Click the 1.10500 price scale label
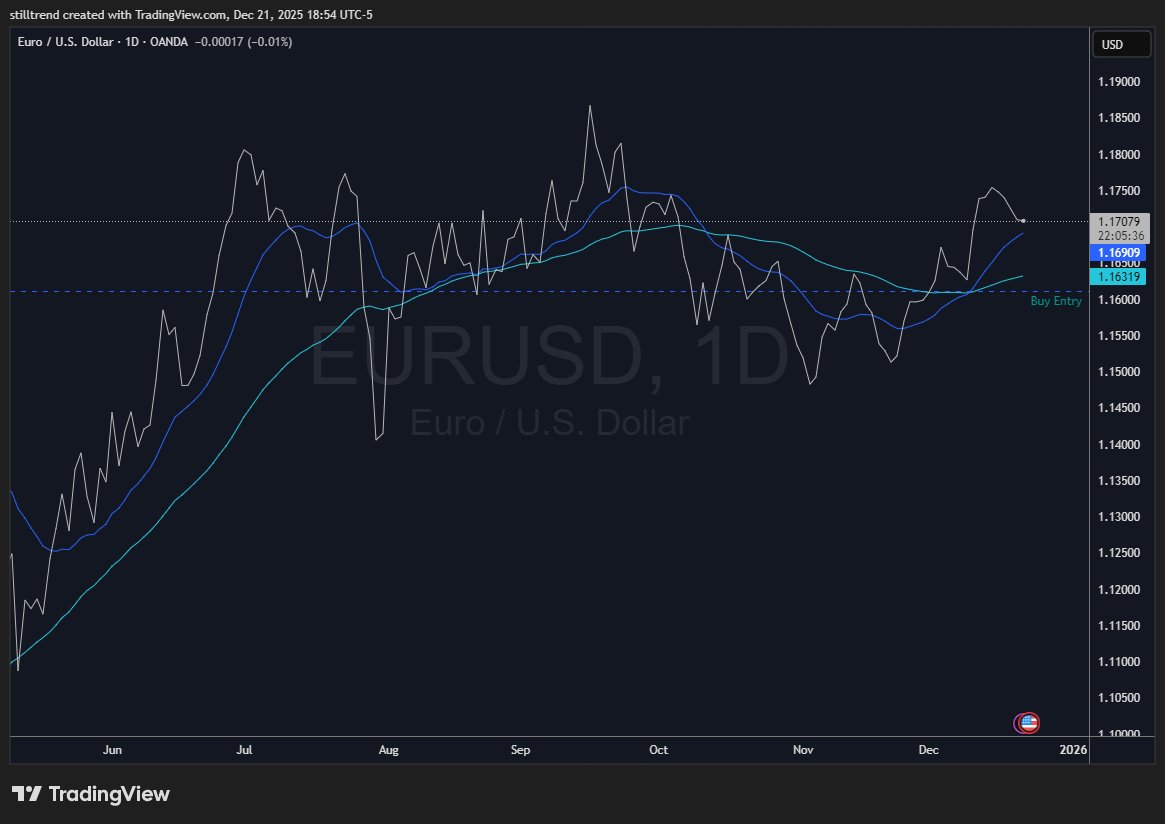Viewport: 1165px width, 824px height. pos(1119,698)
